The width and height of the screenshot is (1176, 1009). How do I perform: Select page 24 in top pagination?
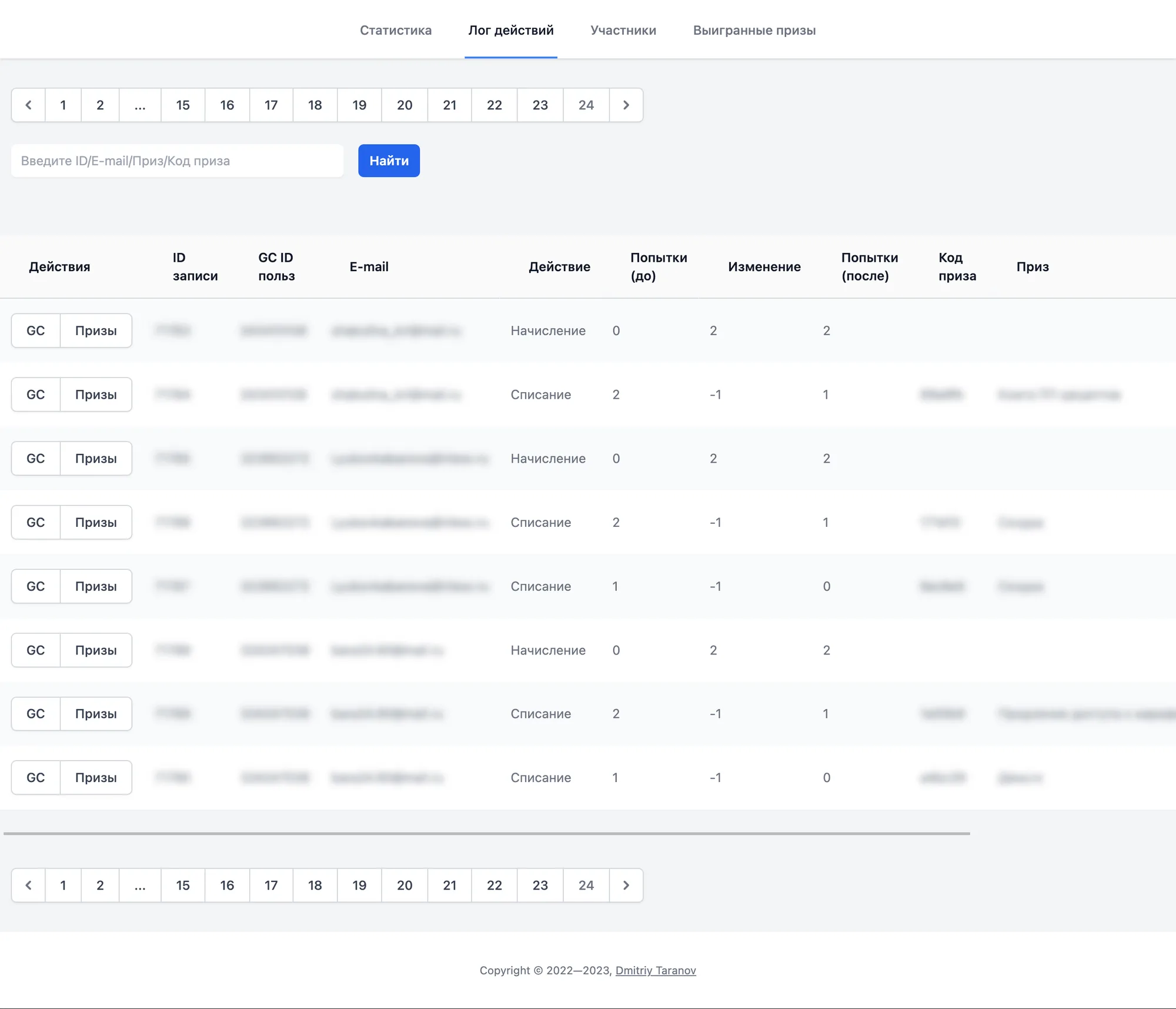pyautogui.click(x=586, y=105)
